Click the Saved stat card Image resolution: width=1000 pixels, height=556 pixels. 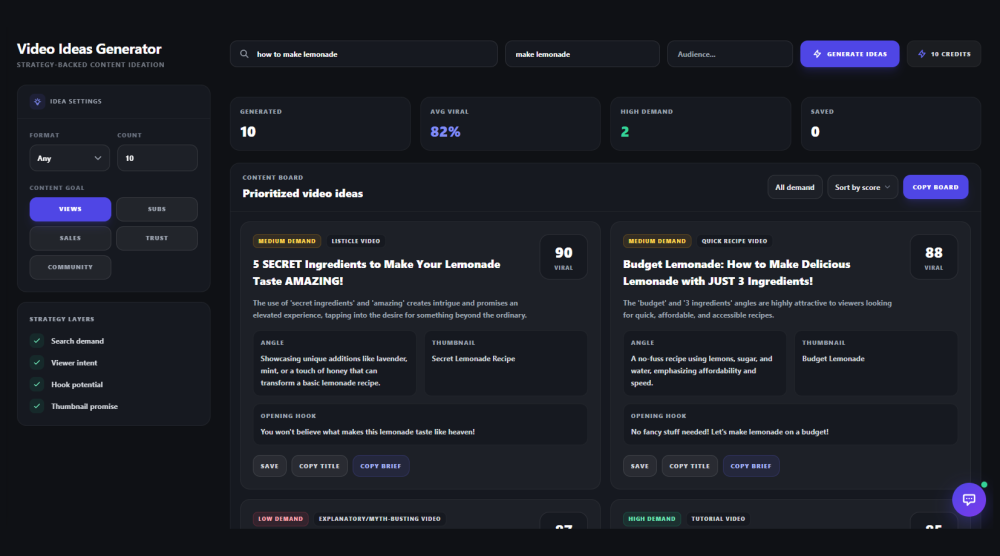point(891,124)
